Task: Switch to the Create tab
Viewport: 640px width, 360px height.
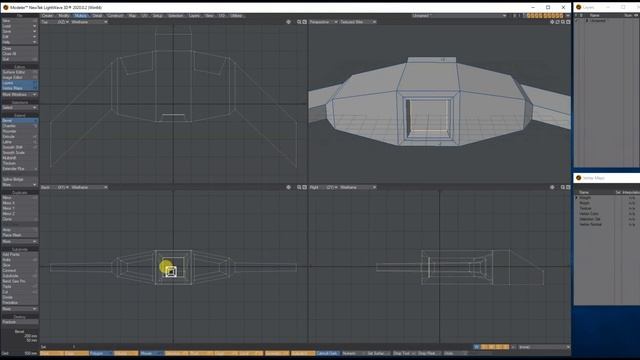Action: tap(47, 16)
